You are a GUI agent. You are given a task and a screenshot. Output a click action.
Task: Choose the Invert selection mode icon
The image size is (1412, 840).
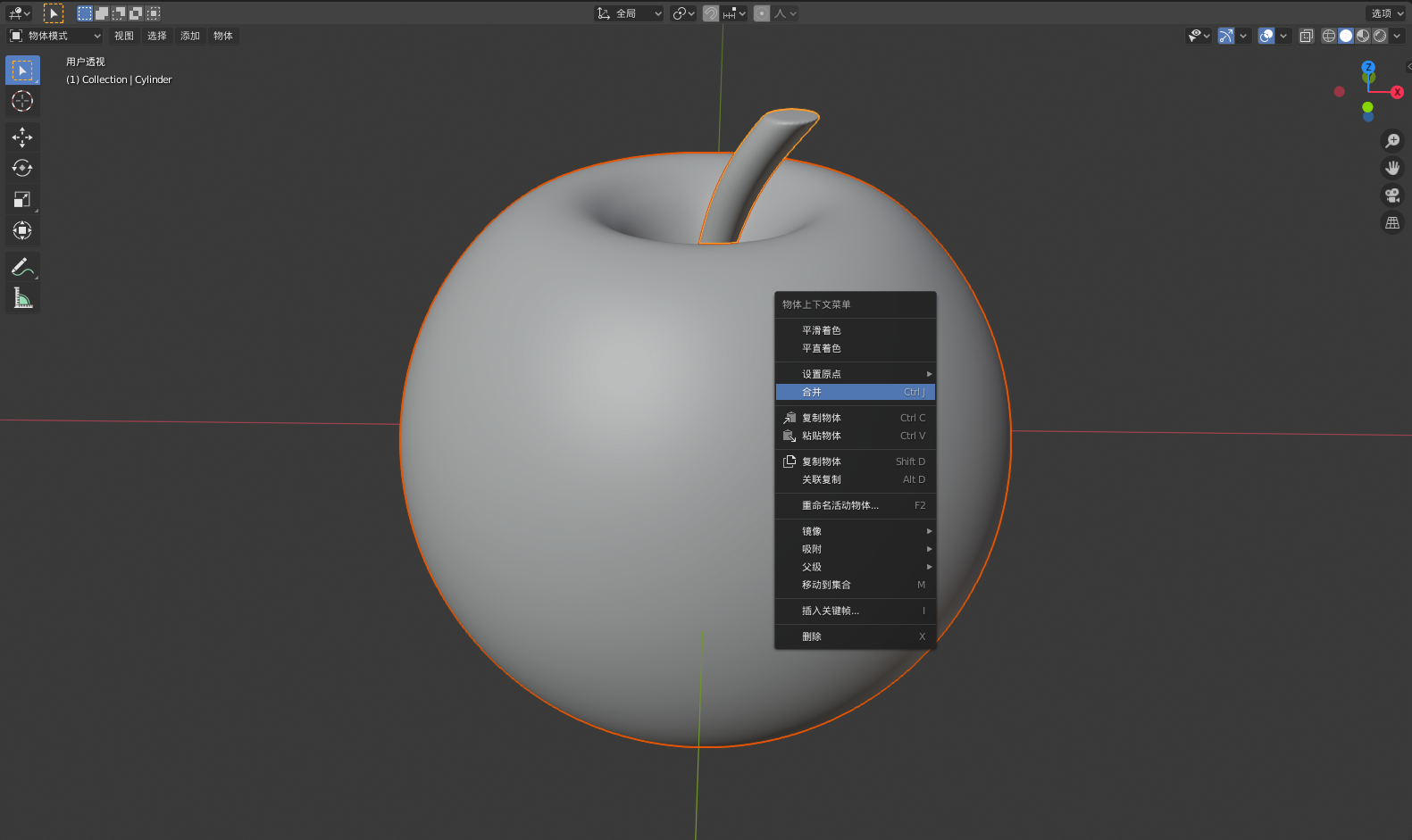pos(136,13)
